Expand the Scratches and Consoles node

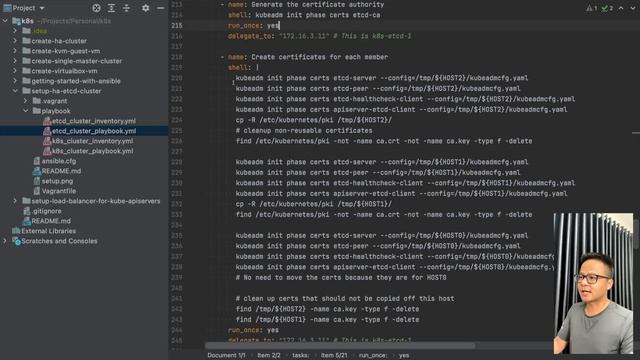click(5, 241)
